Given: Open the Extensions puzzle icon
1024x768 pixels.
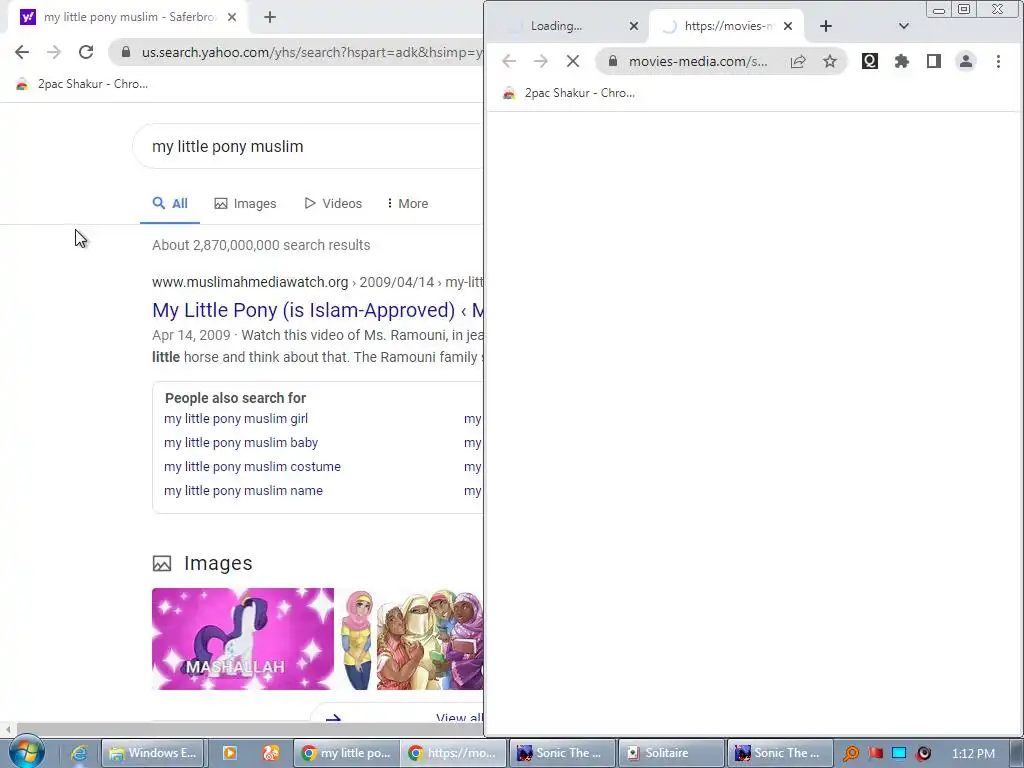Looking at the screenshot, I should (x=902, y=61).
